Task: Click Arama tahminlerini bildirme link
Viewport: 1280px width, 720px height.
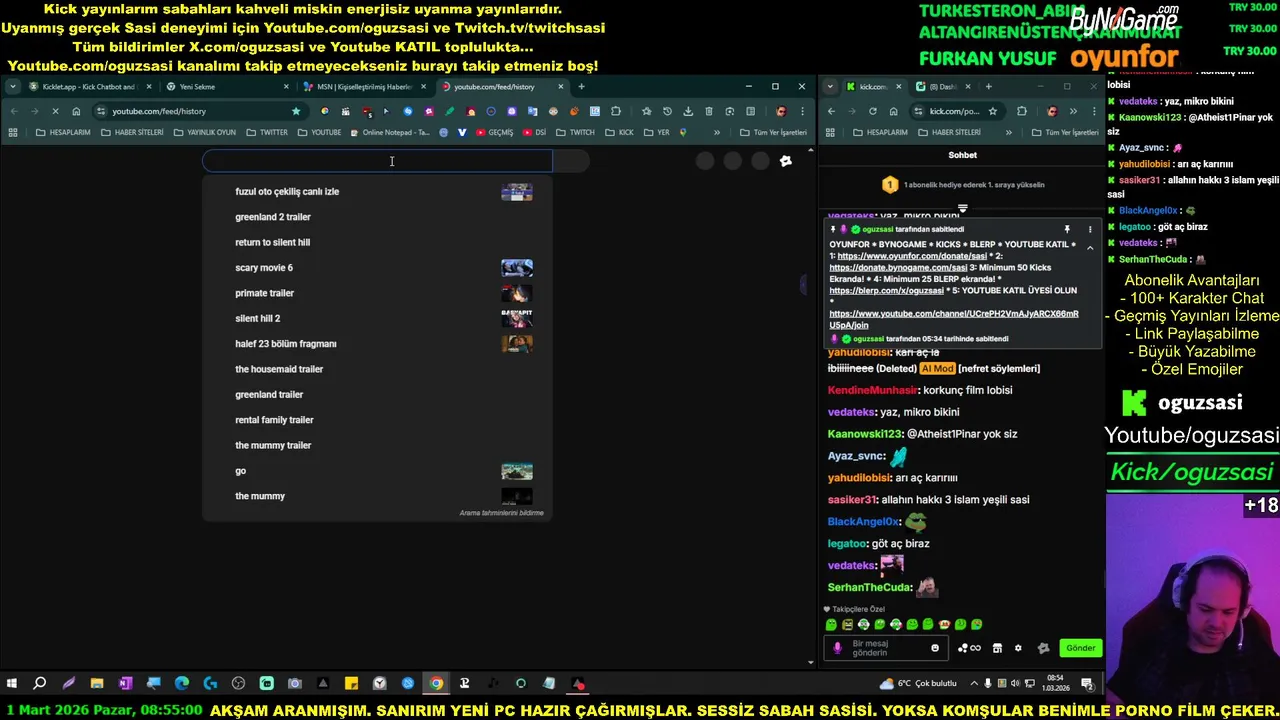Action: pyautogui.click(x=501, y=513)
